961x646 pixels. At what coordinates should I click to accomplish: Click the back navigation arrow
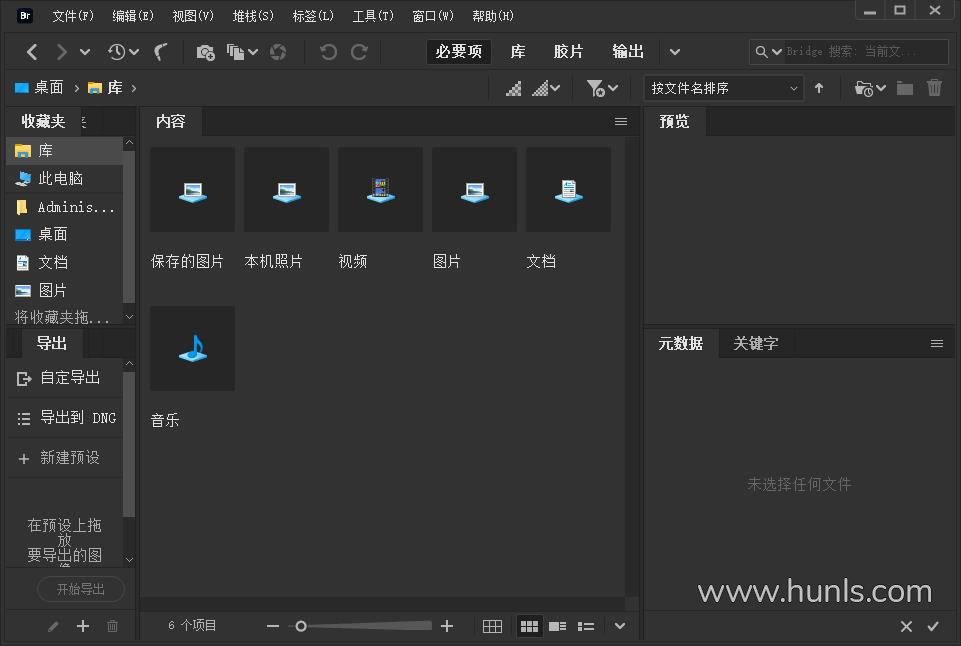pos(32,52)
